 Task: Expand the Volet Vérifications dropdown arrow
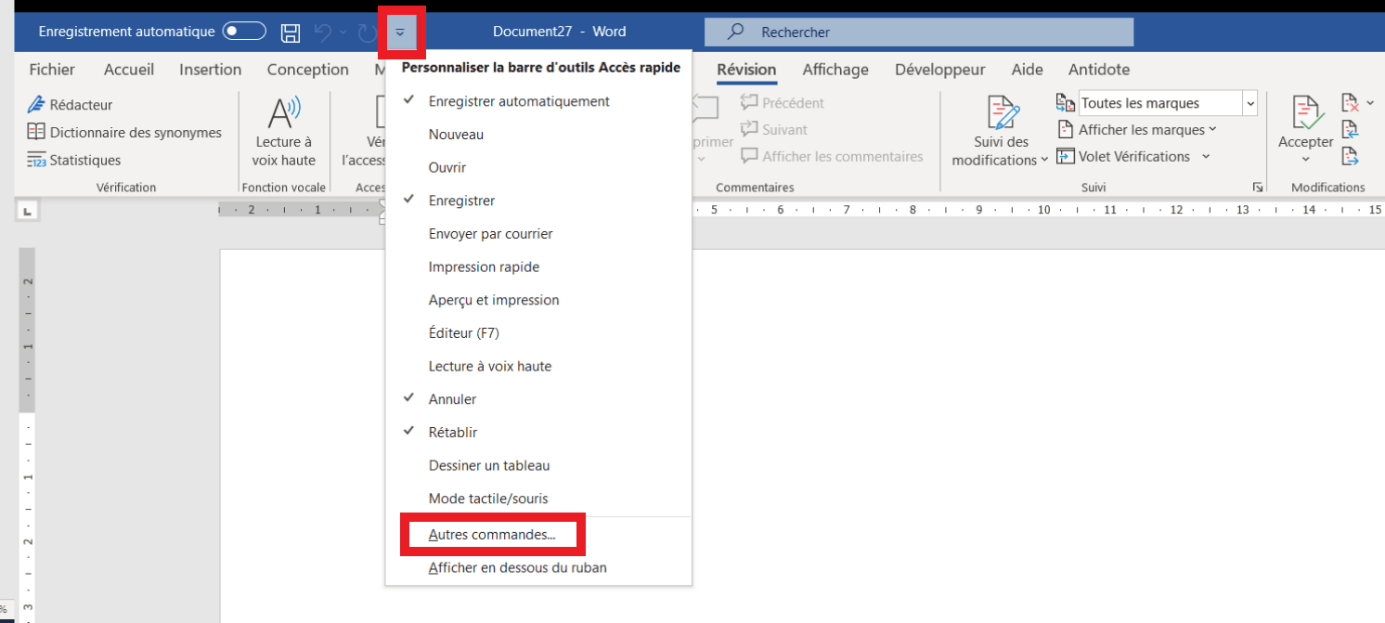click(x=1206, y=156)
